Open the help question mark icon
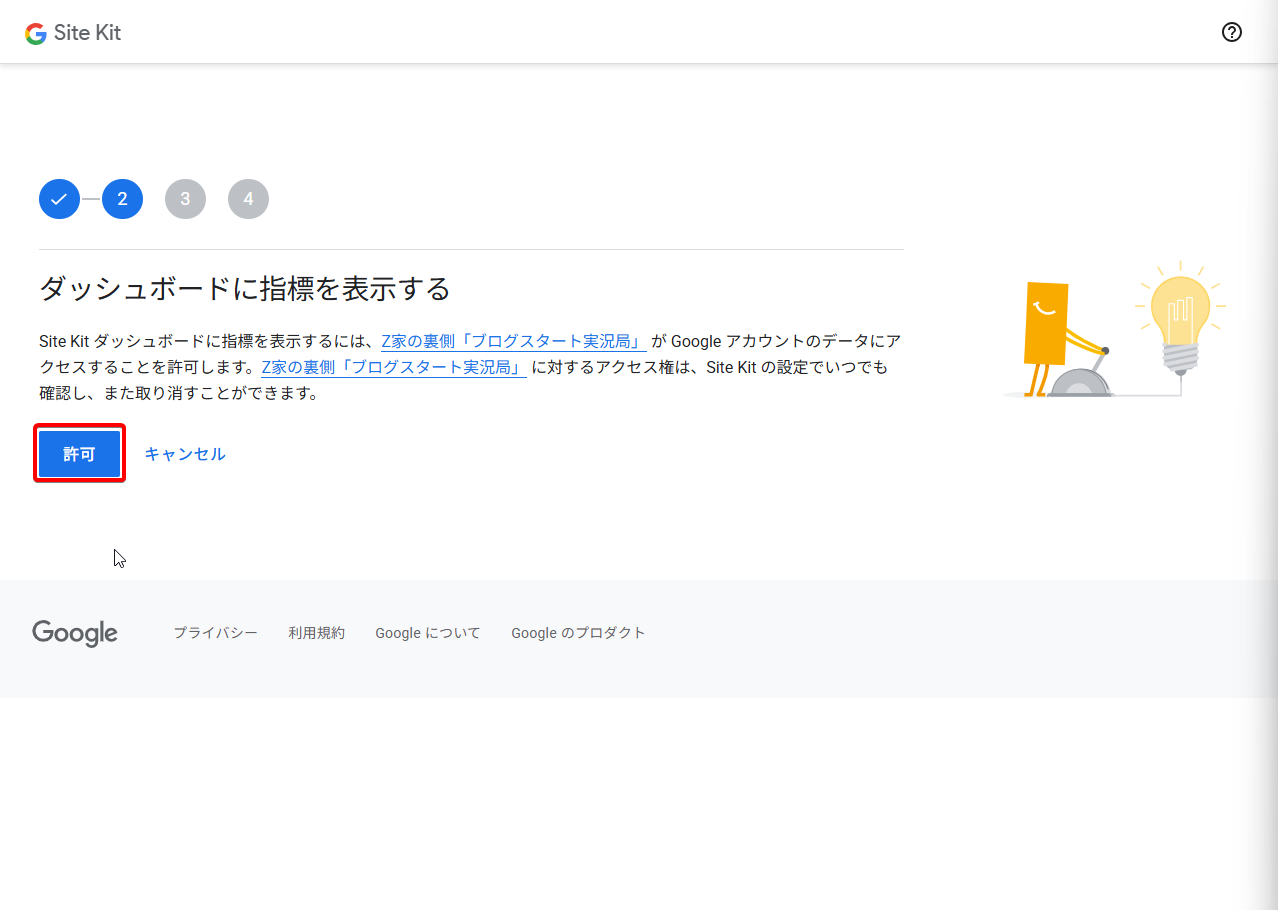Screen dimensions: 1278x910 [x=1232, y=32]
